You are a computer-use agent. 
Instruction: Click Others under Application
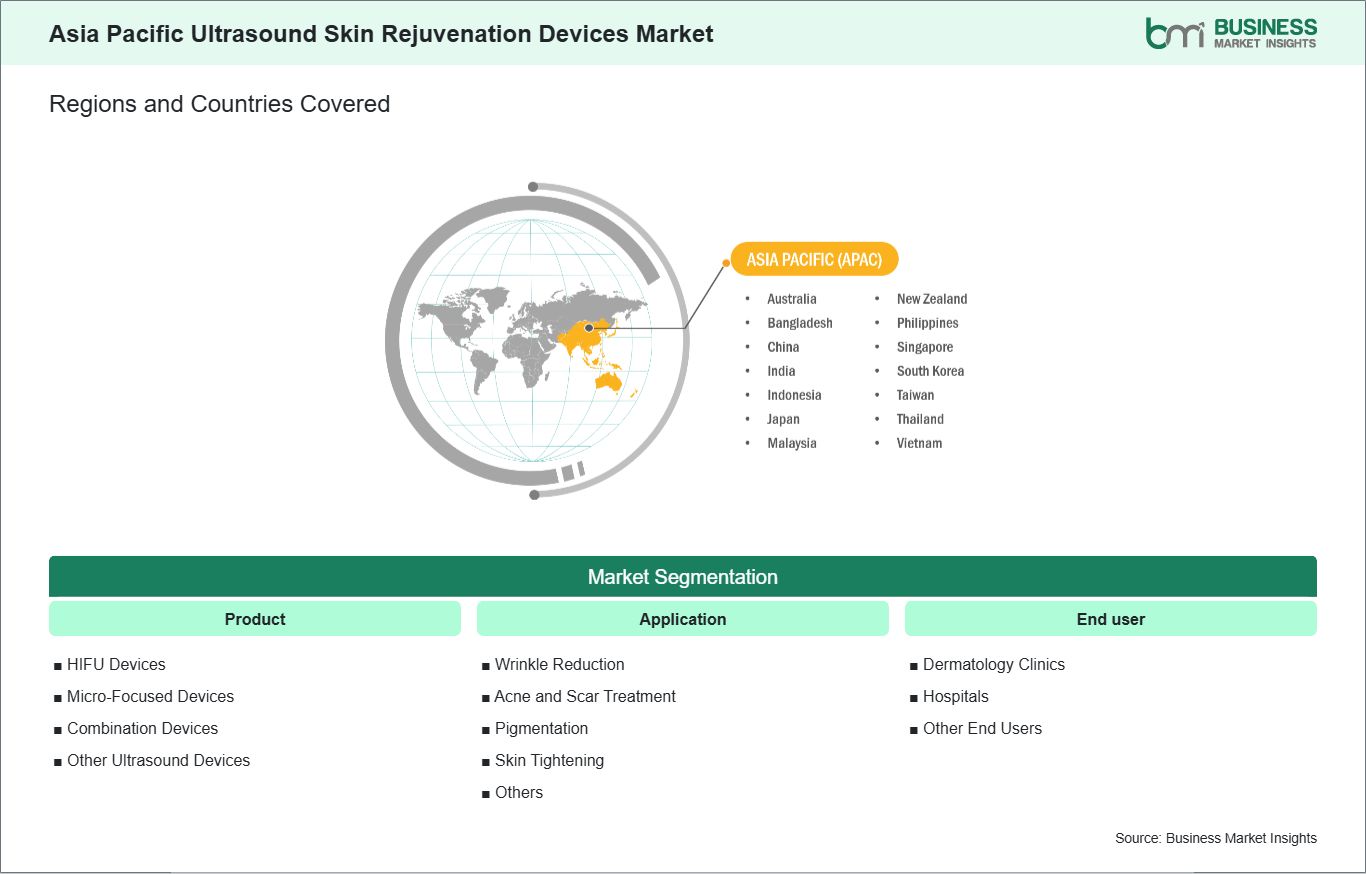tap(519, 792)
